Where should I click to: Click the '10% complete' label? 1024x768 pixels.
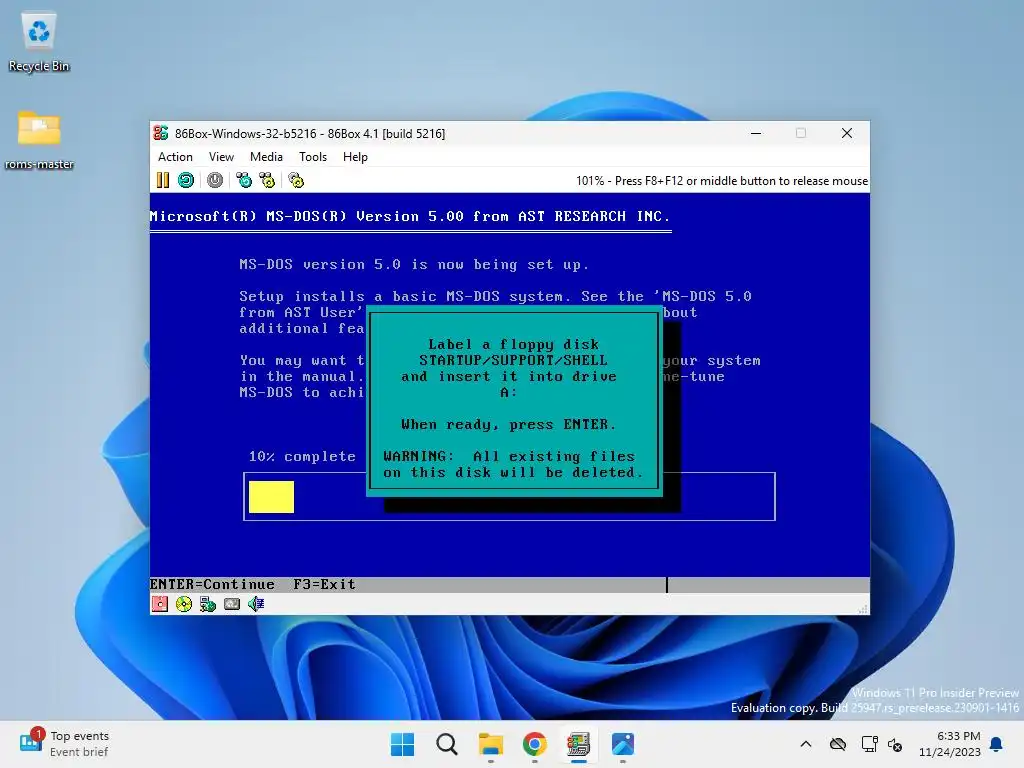[302, 456]
